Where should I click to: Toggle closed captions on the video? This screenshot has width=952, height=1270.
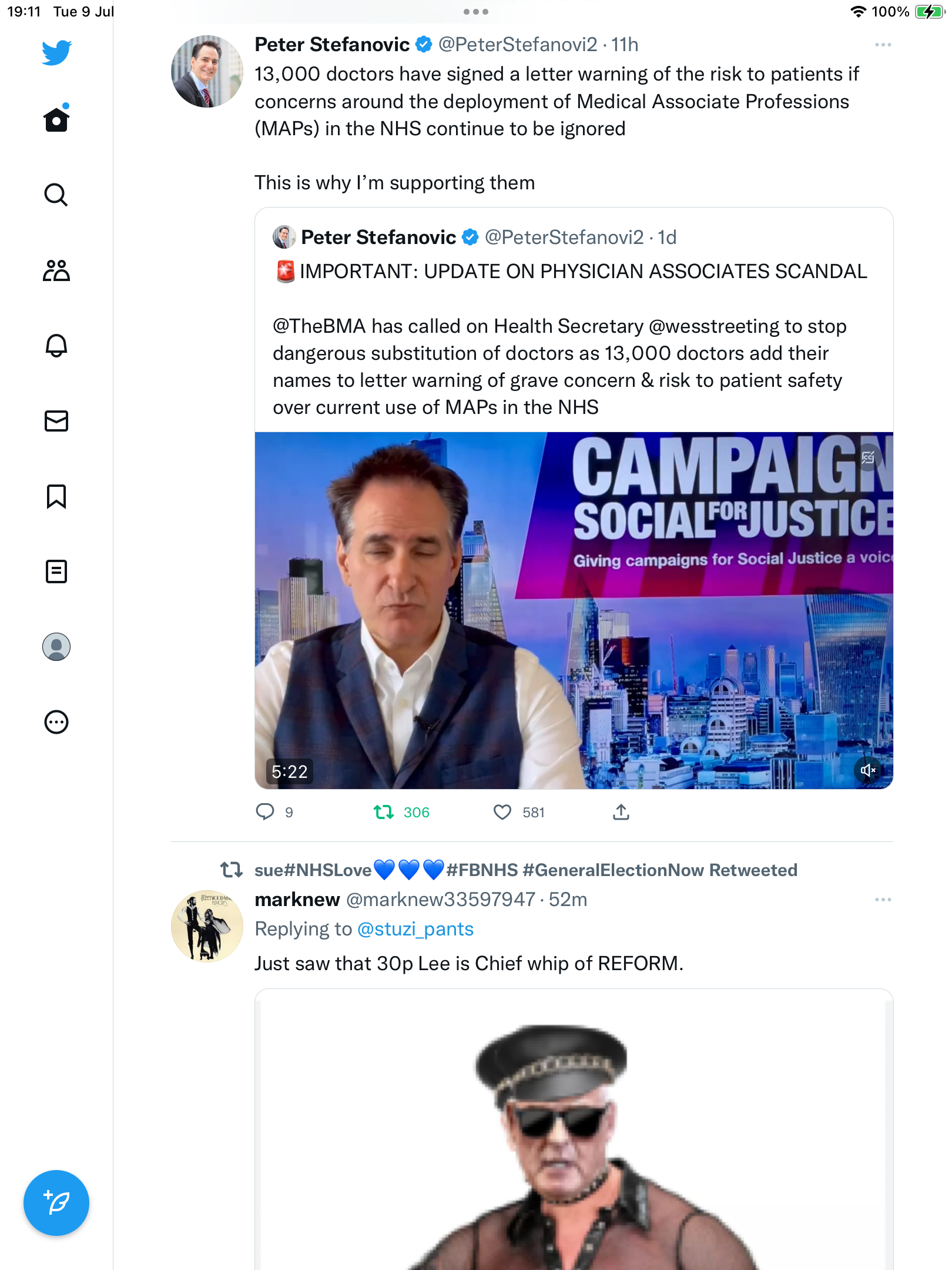(867, 457)
